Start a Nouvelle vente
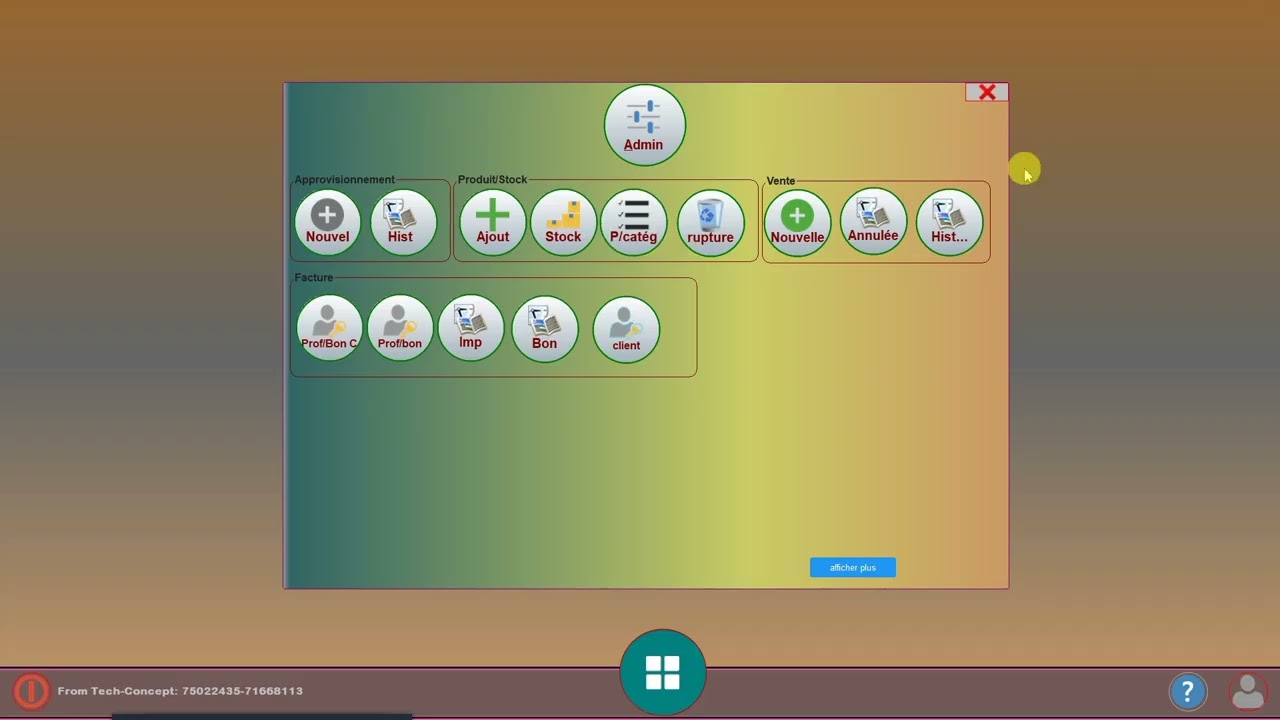The image size is (1280, 720). [797, 222]
